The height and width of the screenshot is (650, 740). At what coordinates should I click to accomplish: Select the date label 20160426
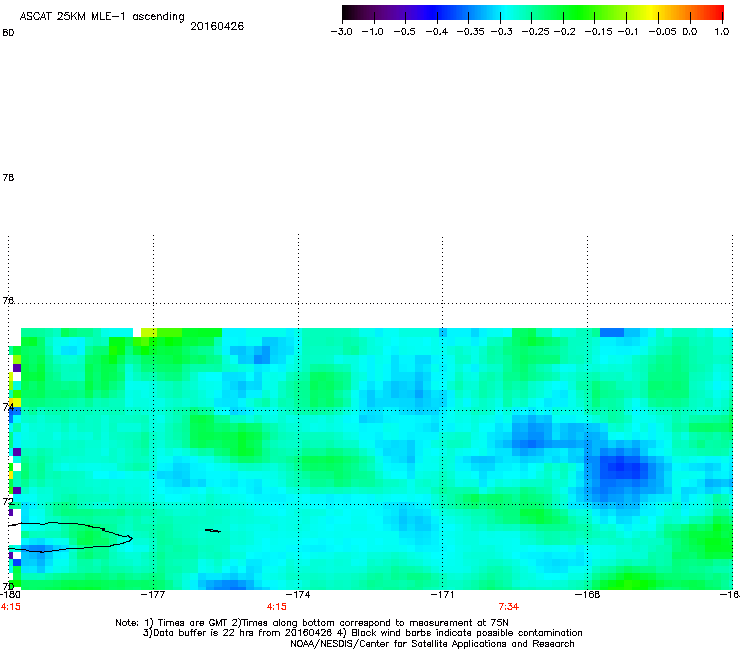[x=217, y=26]
